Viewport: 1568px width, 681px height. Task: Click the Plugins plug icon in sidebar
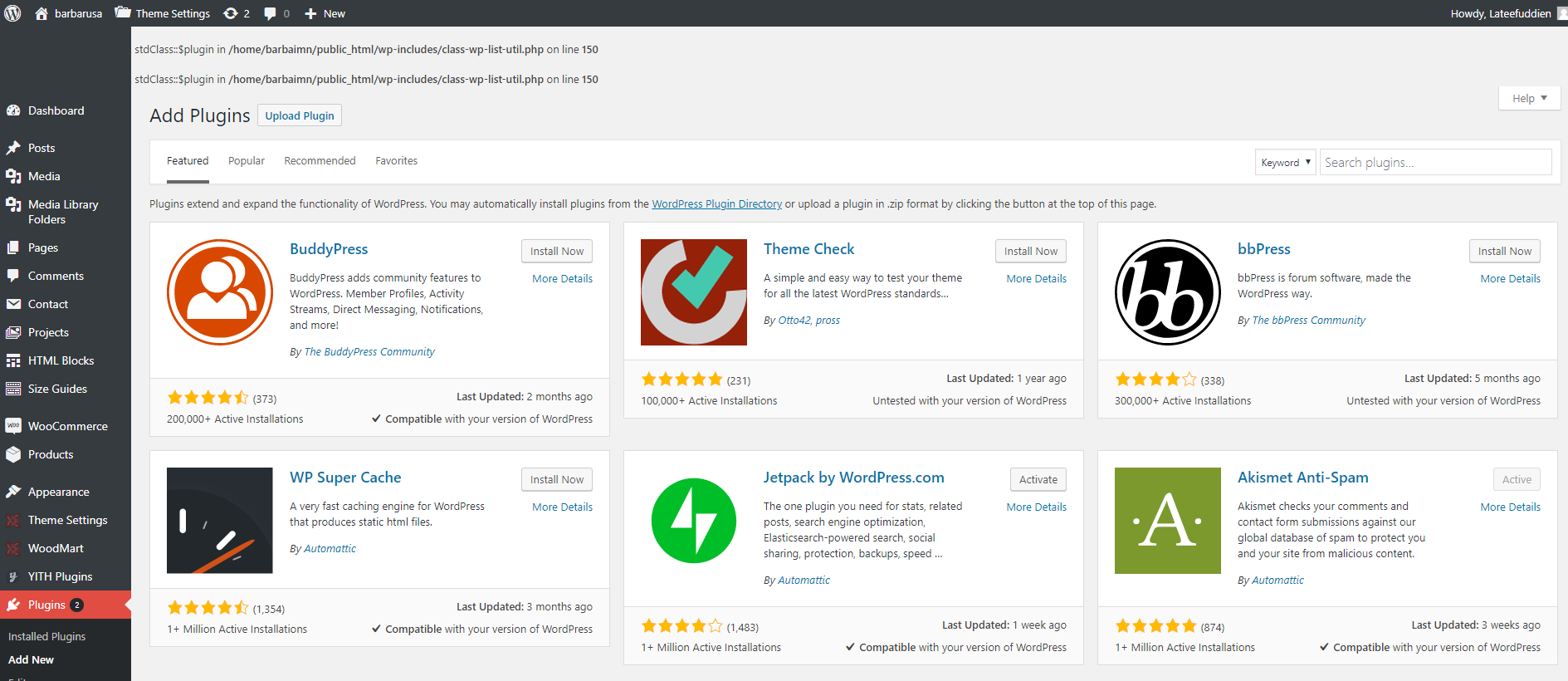pyautogui.click(x=13, y=605)
